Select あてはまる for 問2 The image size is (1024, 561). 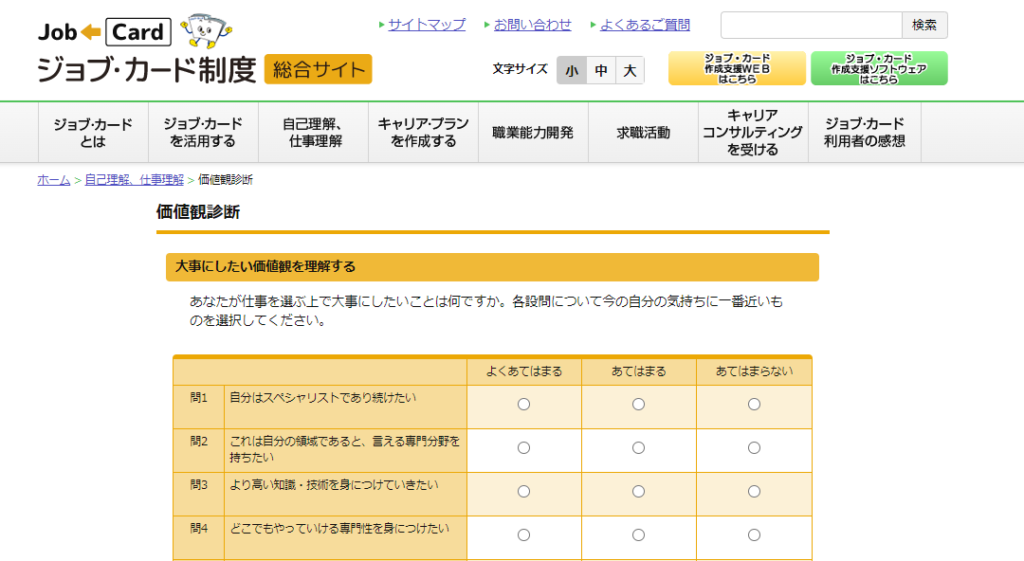(638, 448)
